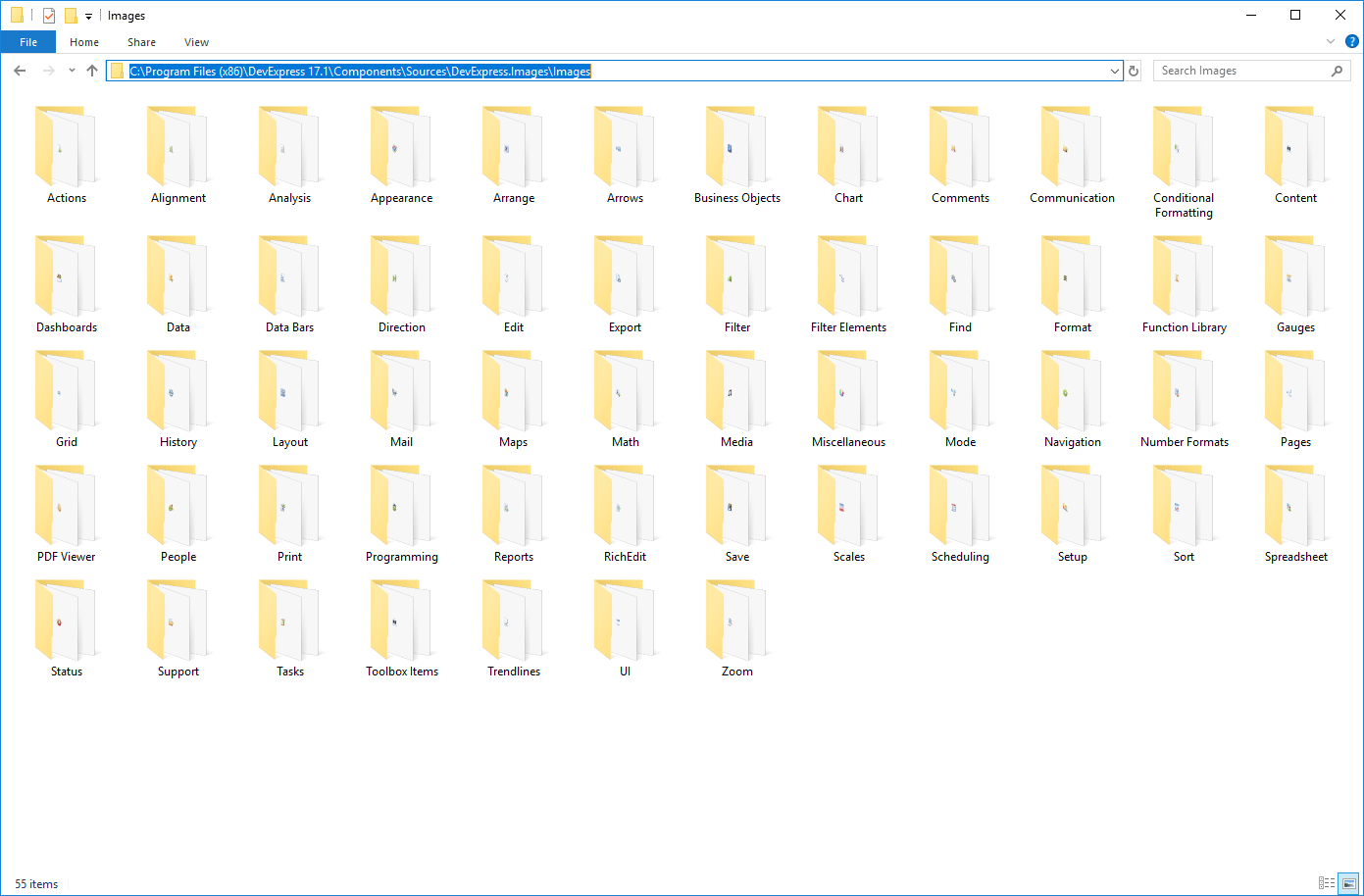The width and height of the screenshot is (1364, 896).
Task: Open the Share ribbon tab
Action: (x=141, y=42)
